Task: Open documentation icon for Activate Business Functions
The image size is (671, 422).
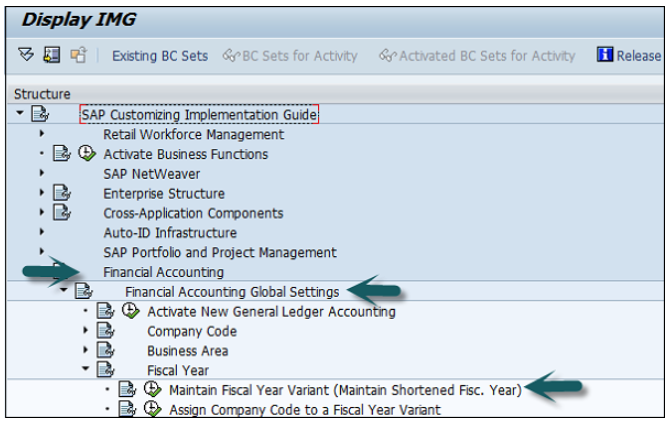Action: point(62,154)
